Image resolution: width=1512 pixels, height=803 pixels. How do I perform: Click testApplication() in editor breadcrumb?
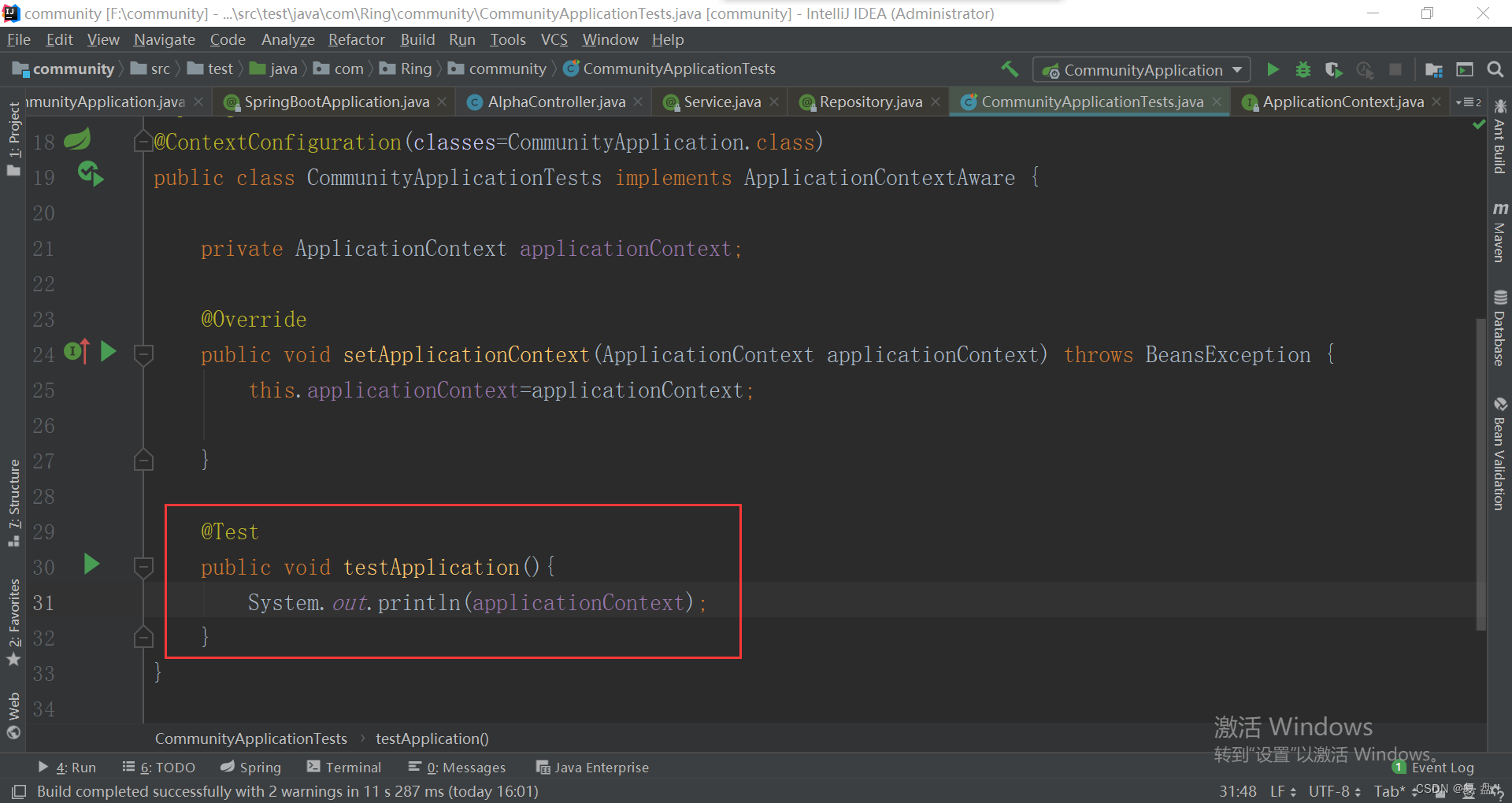(432, 738)
